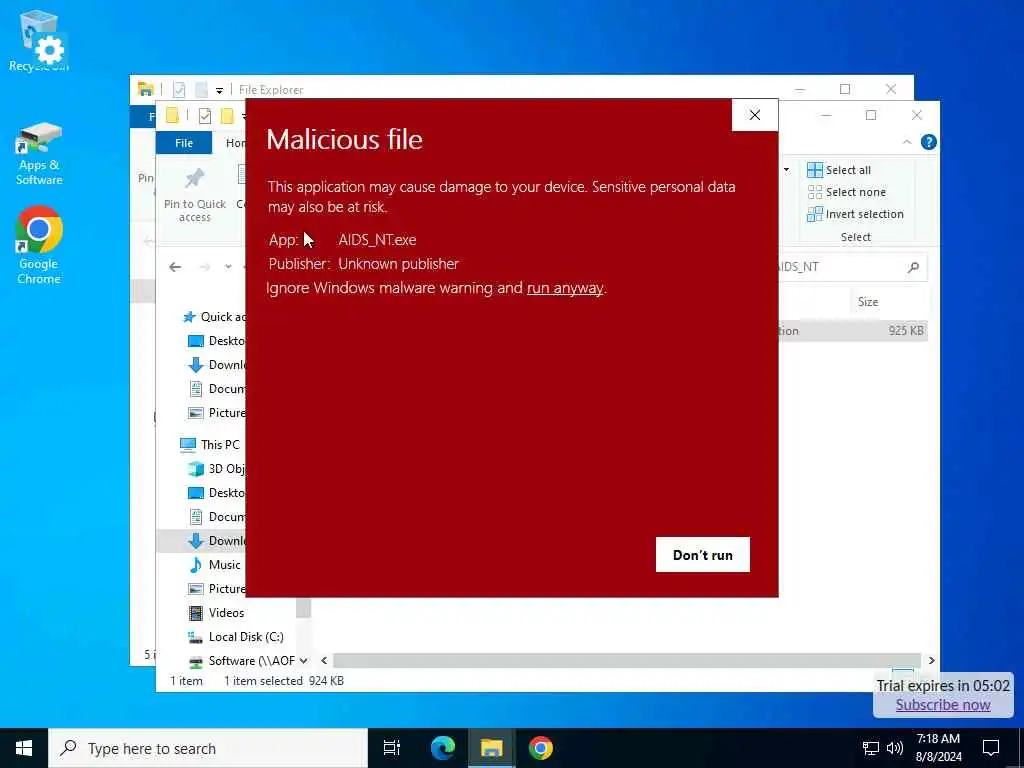Screen dimensions: 1024x768
Task: Open Pictures under This PC
Action: point(216,588)
